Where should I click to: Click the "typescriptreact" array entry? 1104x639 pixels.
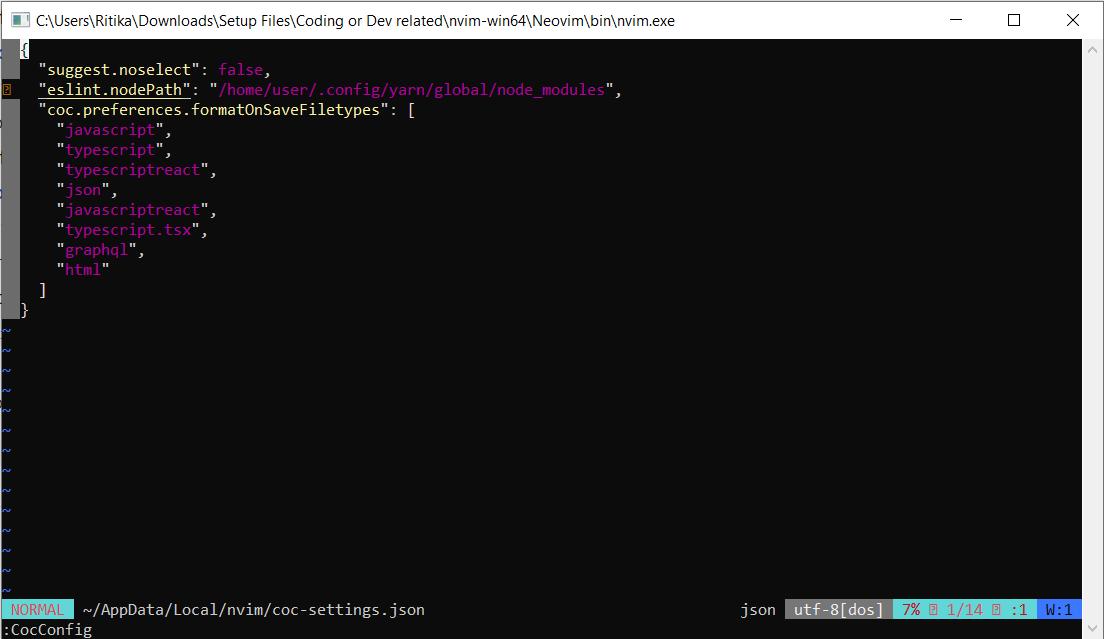pyautogui.click(x=132, y=170)
